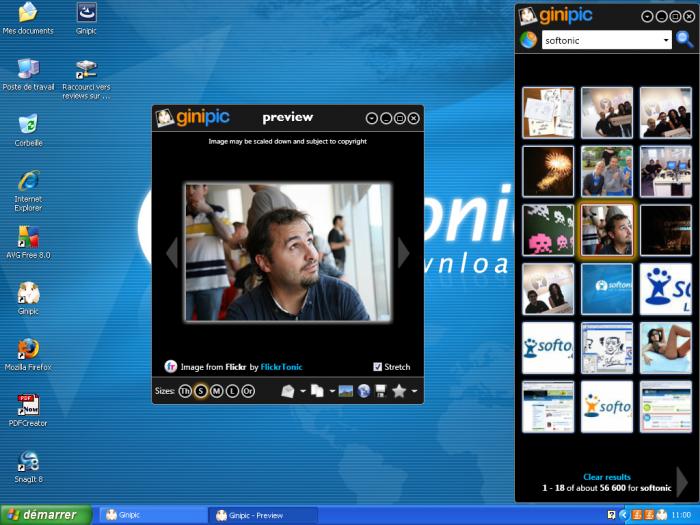This screenshot has height=525, width=700.
Task: Click the set-as-wallpaper landscape icon
Action: pyautogui.click(x=346, y=392)
